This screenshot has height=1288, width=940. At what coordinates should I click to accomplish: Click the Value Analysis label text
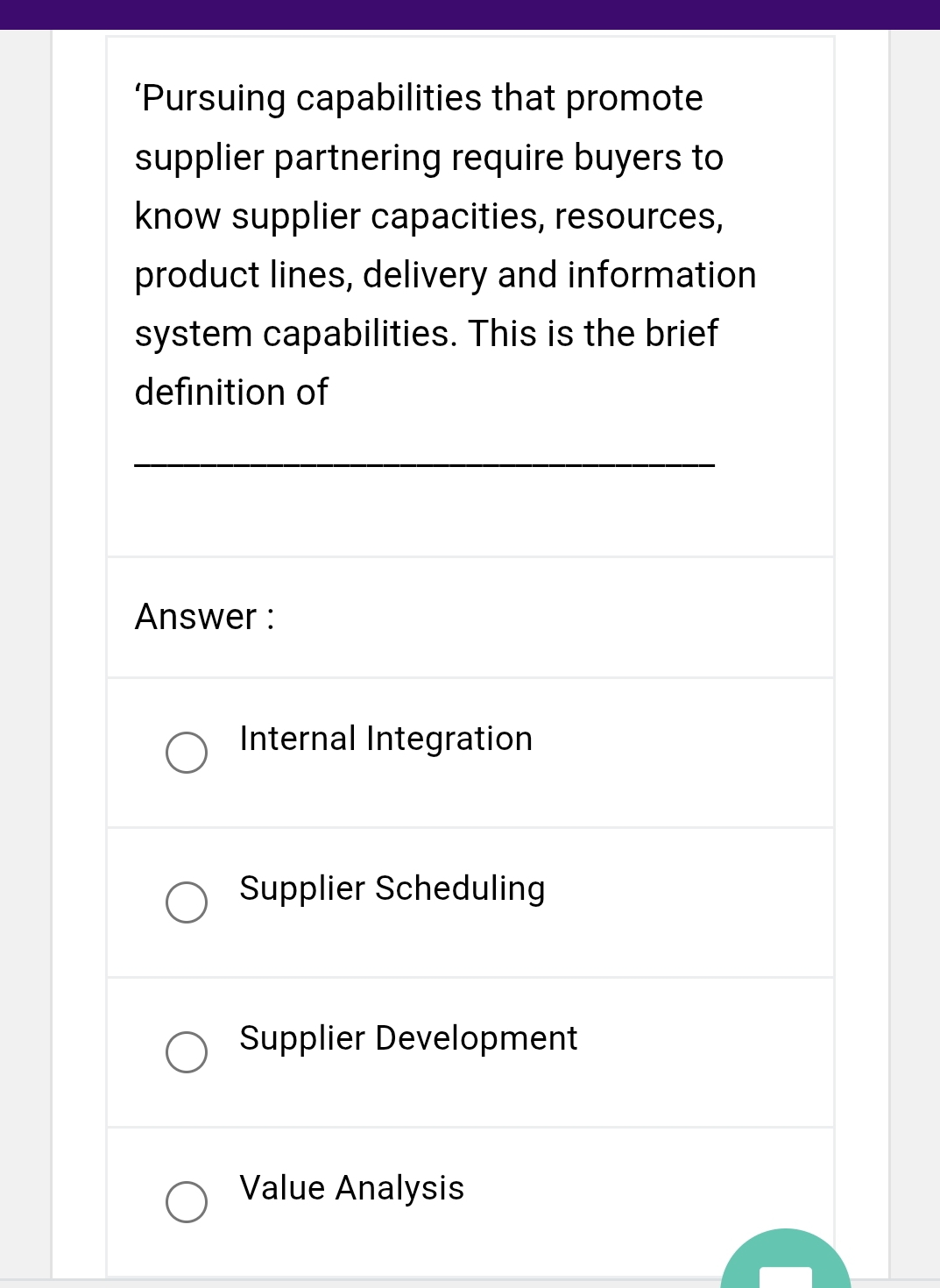pos(351,1189)
